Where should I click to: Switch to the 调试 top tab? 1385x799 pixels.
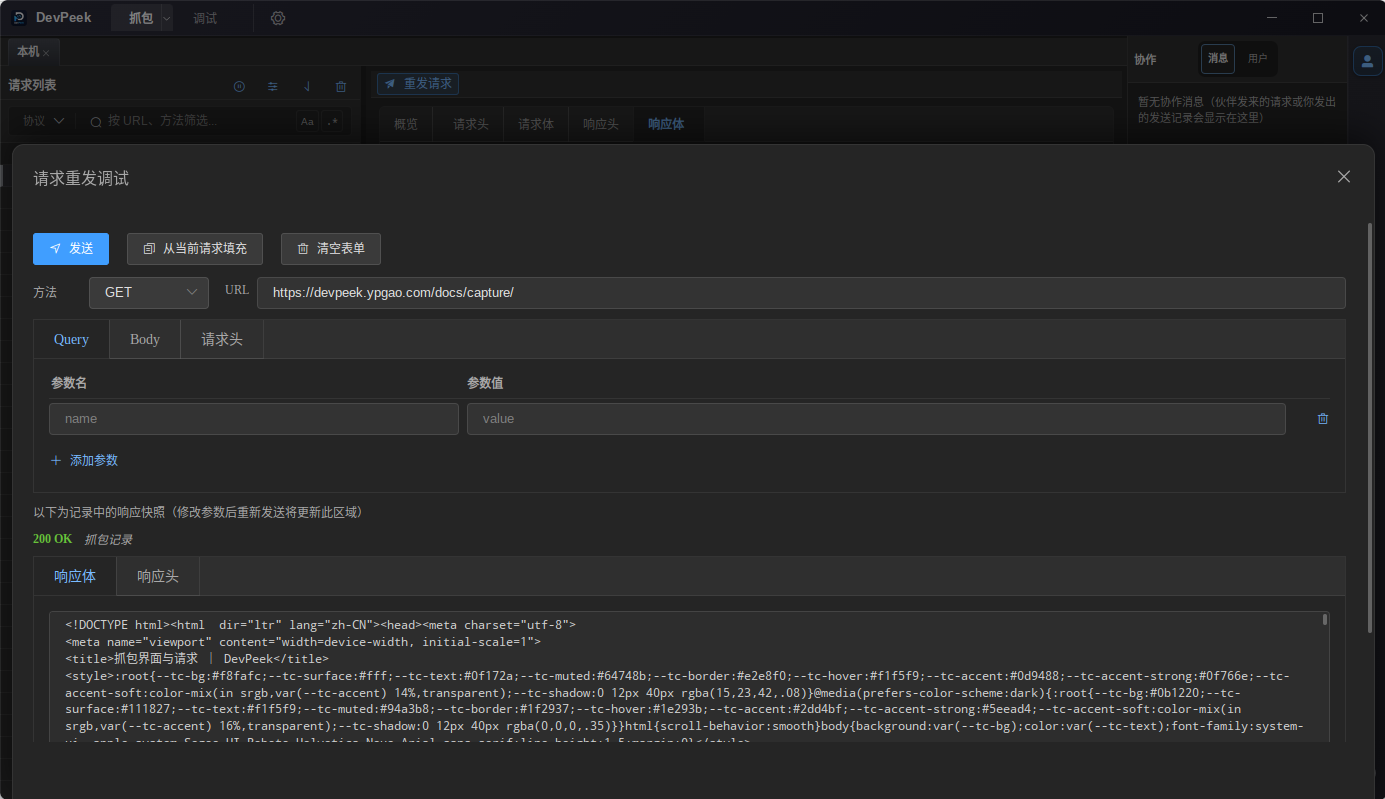pos(205,18)
